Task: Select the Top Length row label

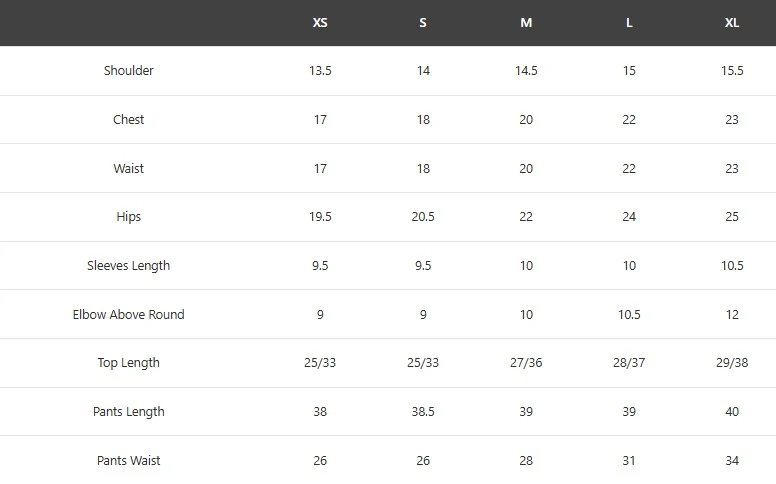Action: (129, 363)
